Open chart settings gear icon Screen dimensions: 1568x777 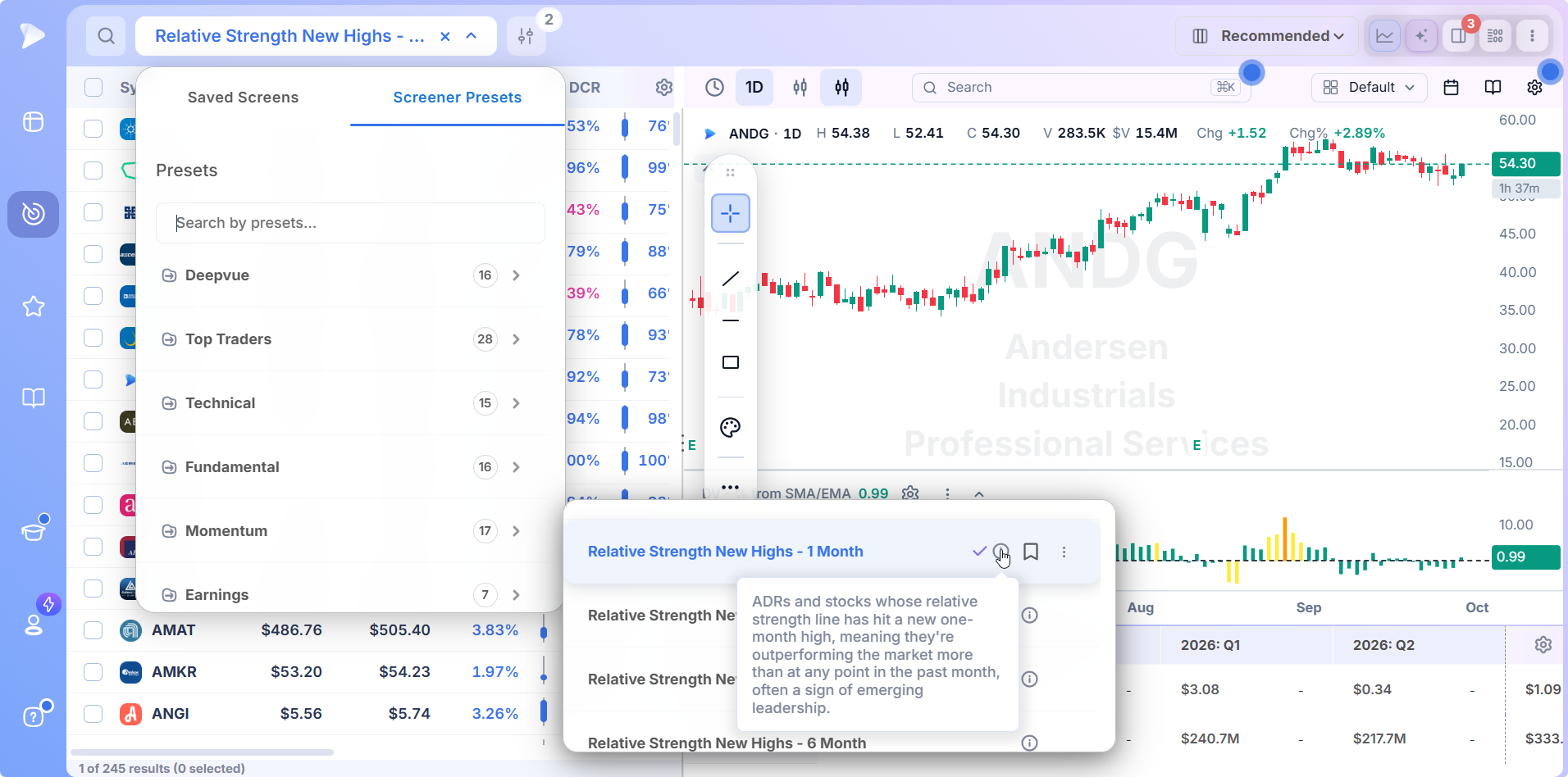pyautogui.click(x=1534, y=88)
